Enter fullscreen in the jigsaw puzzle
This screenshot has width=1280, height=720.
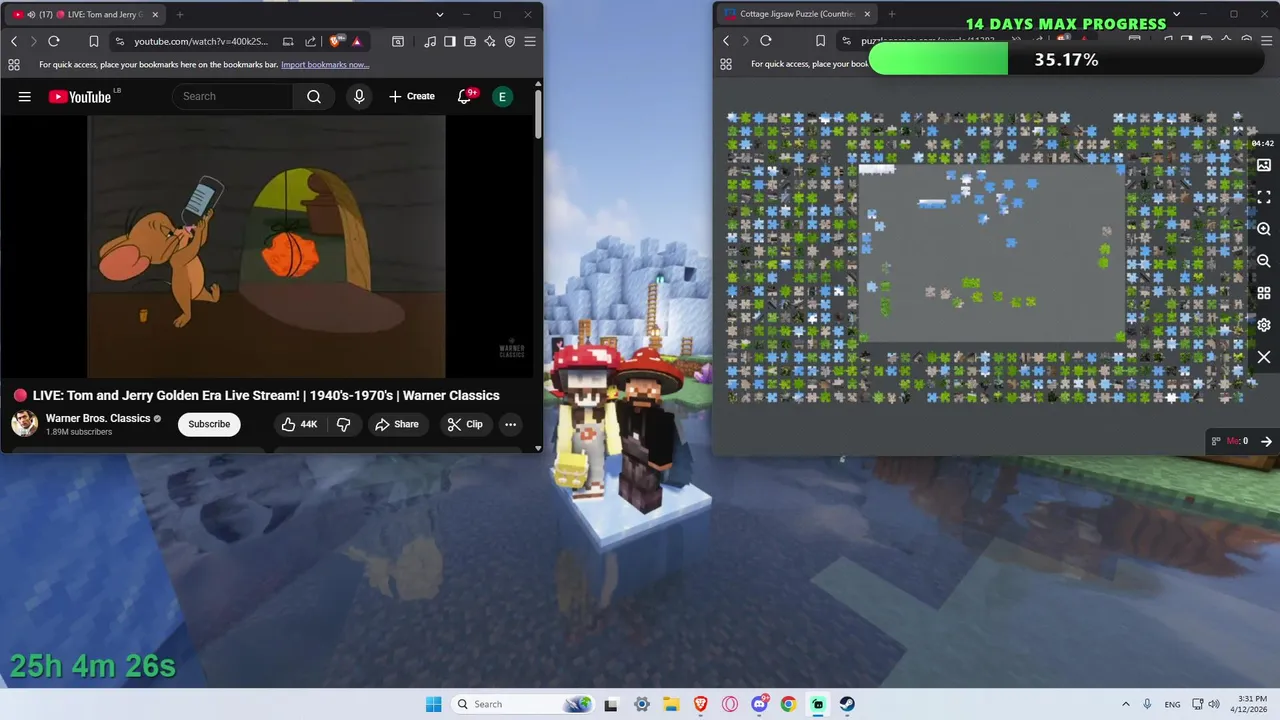click(1264, 197)
